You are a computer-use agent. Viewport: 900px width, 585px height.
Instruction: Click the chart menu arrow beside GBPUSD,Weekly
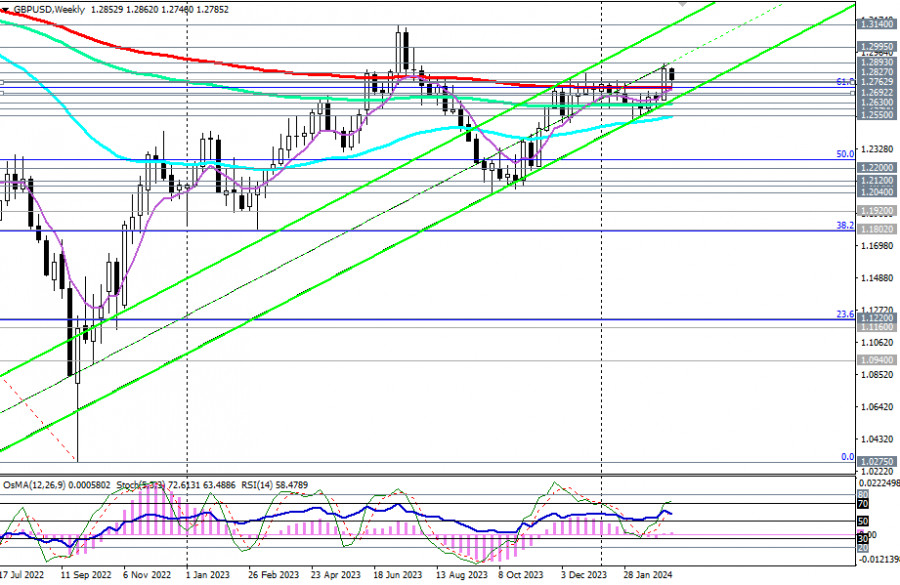5,10
